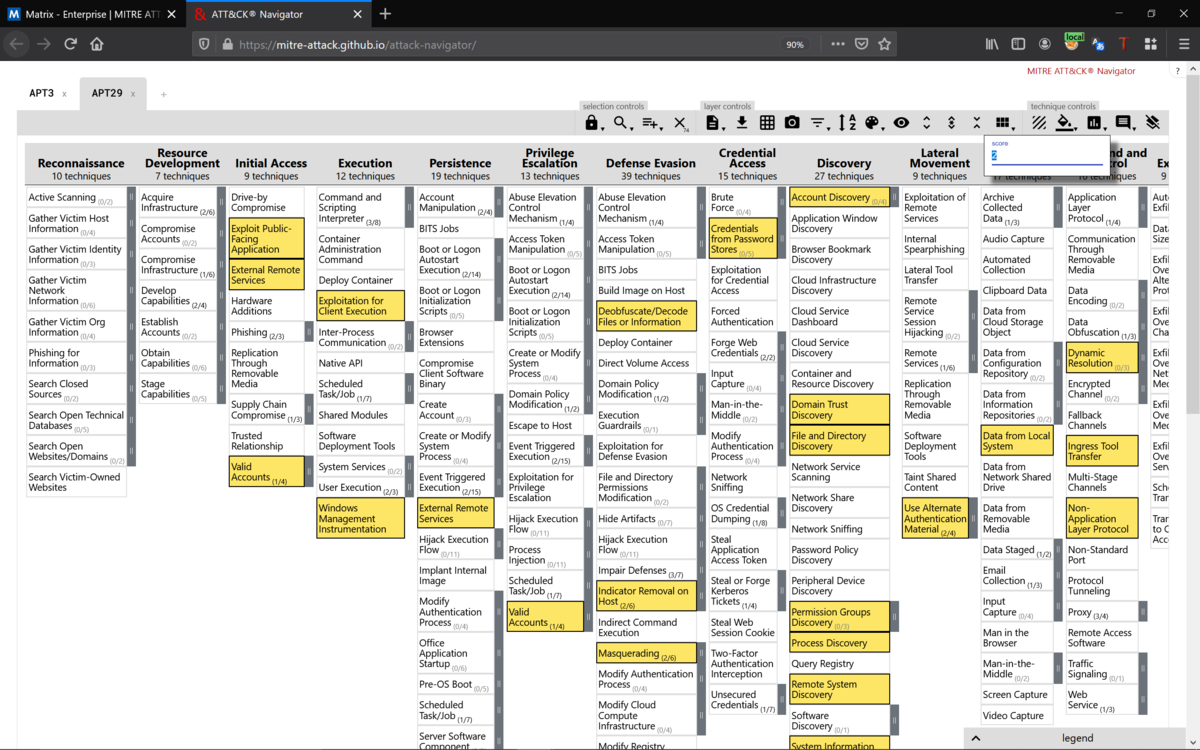
Task: Switch to Matrix - Enterprise browser tab
Action: [x=90, y=14]
